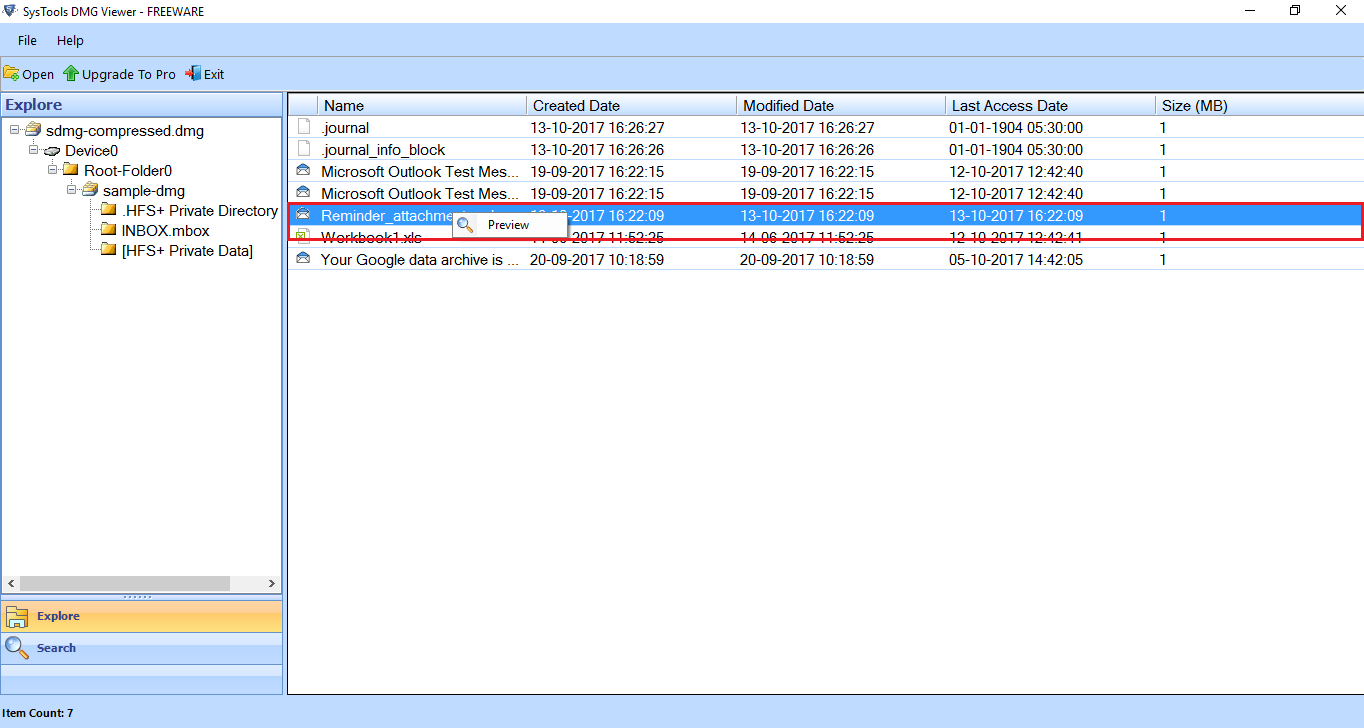The image size is (1364, 728).
Task: Click the mail icon of second Microsoft Outlook Test row
Action: (304, 193)
